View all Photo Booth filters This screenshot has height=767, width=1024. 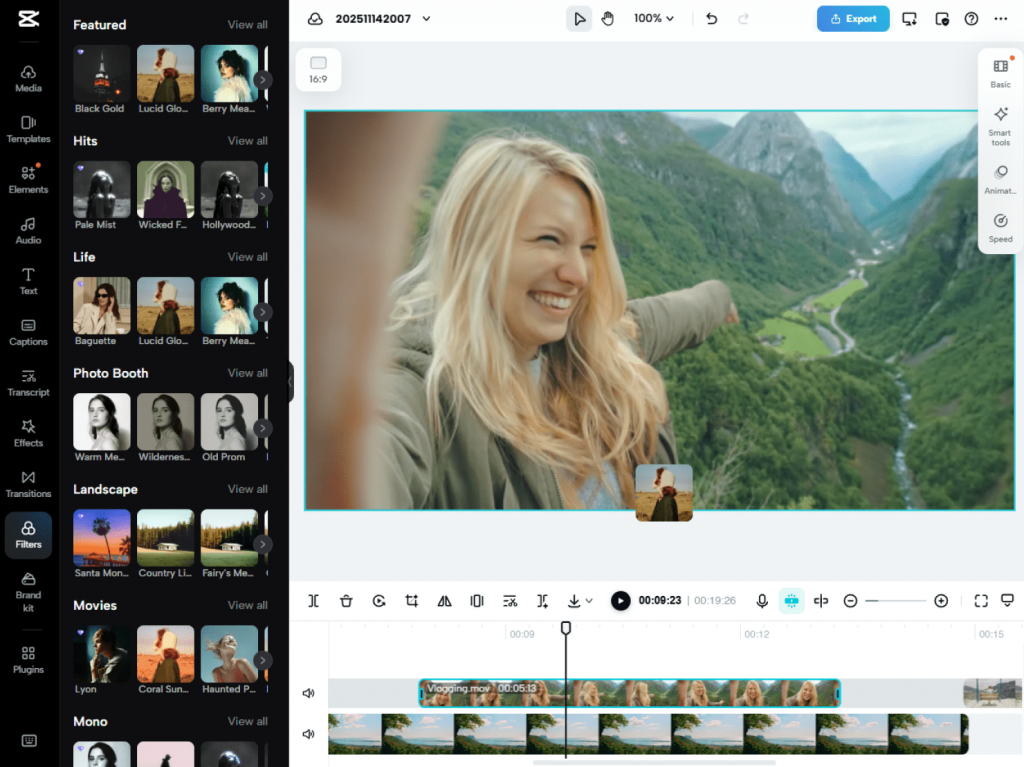pyautogui.click(x=248, y=373)
